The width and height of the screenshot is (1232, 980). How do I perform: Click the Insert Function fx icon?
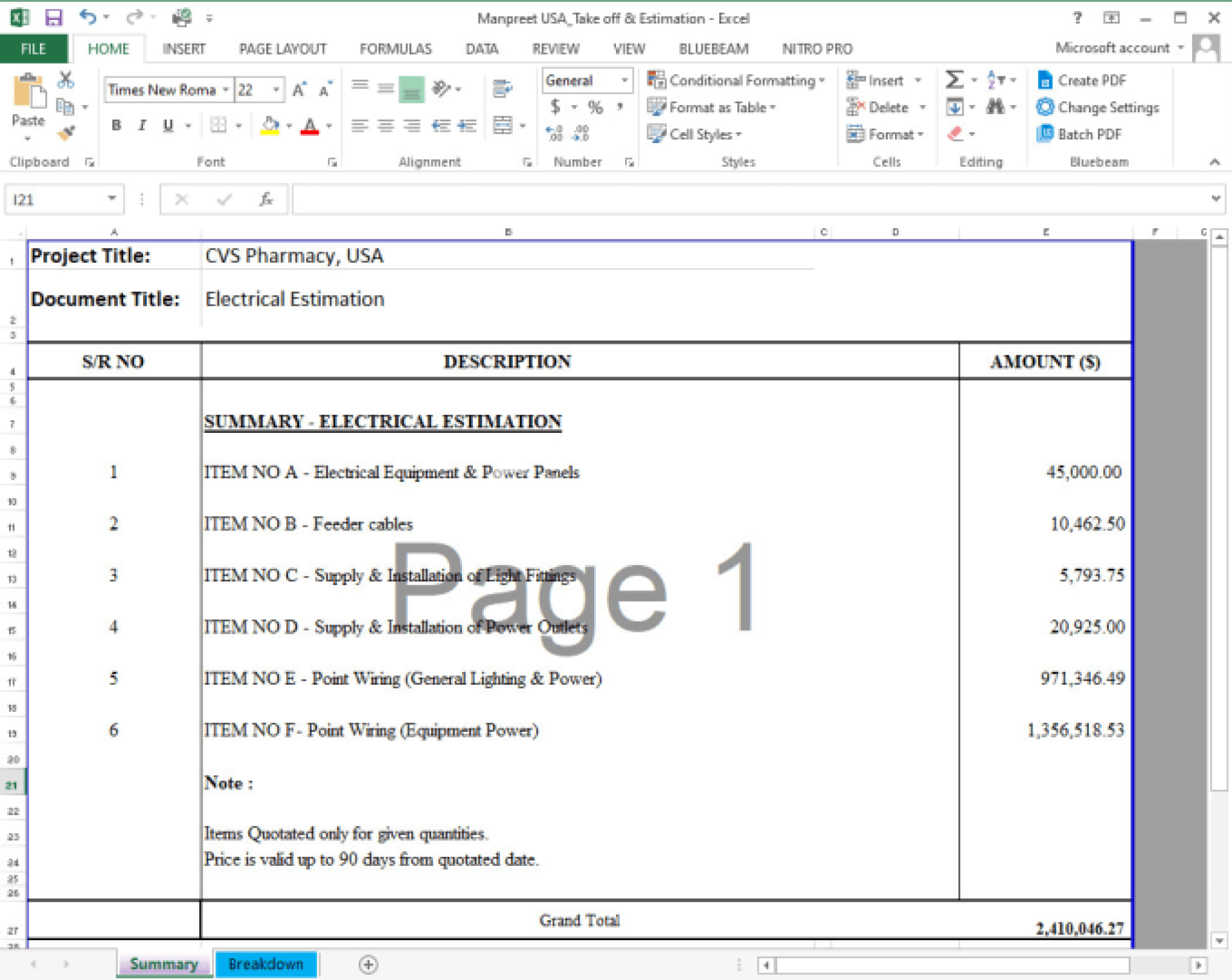coord(266,199)
